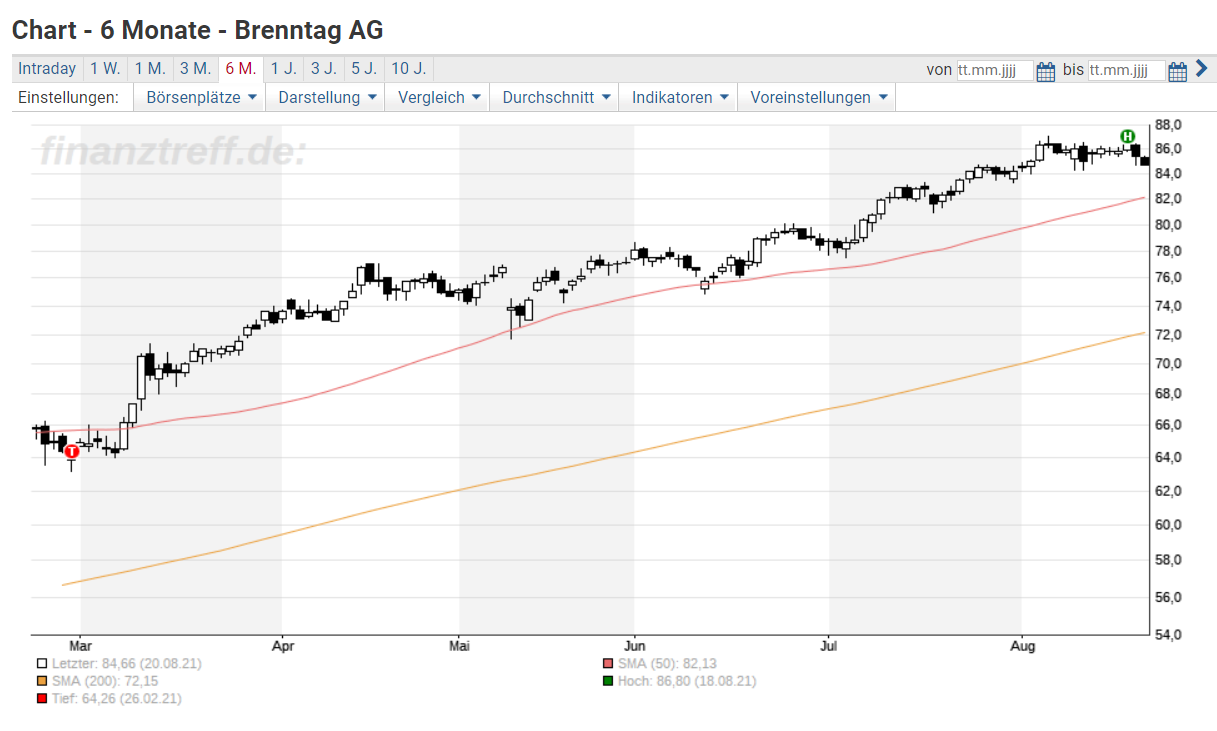Click the pink SMA (50) legend swatch
1217x731 pixels.
[x=607, y=663]
